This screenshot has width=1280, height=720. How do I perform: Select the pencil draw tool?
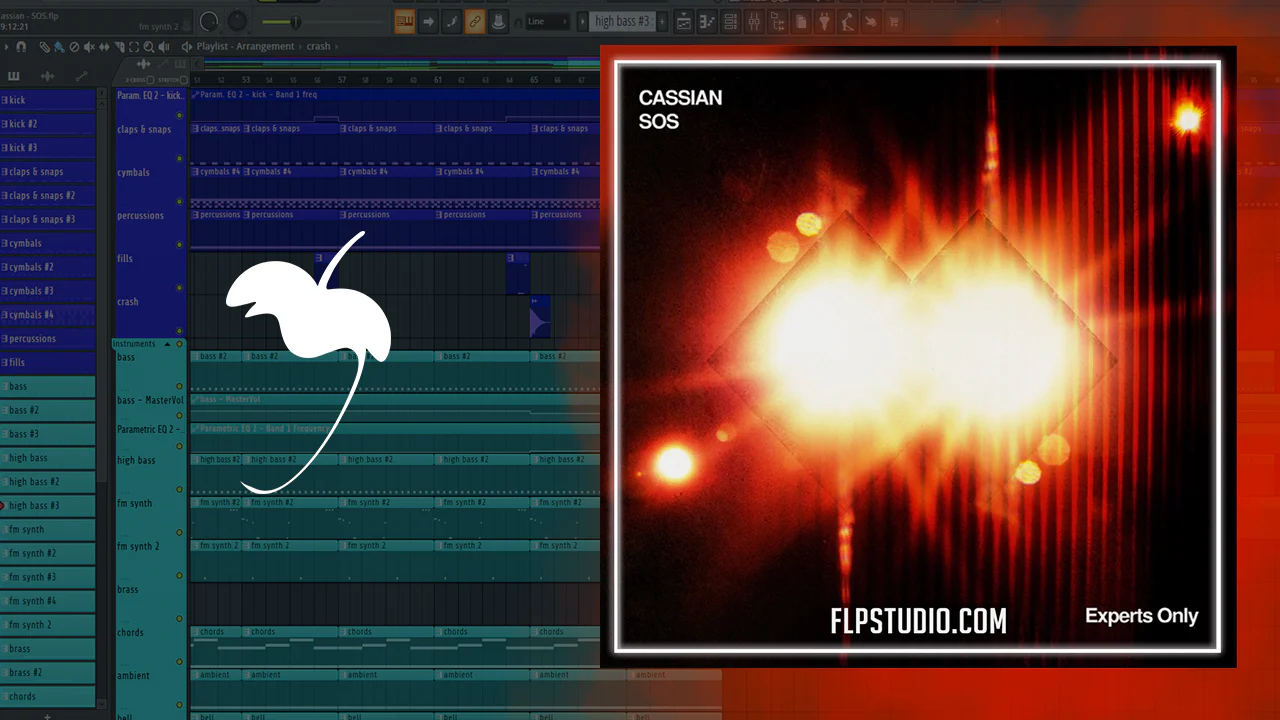(x=45, y=47)
